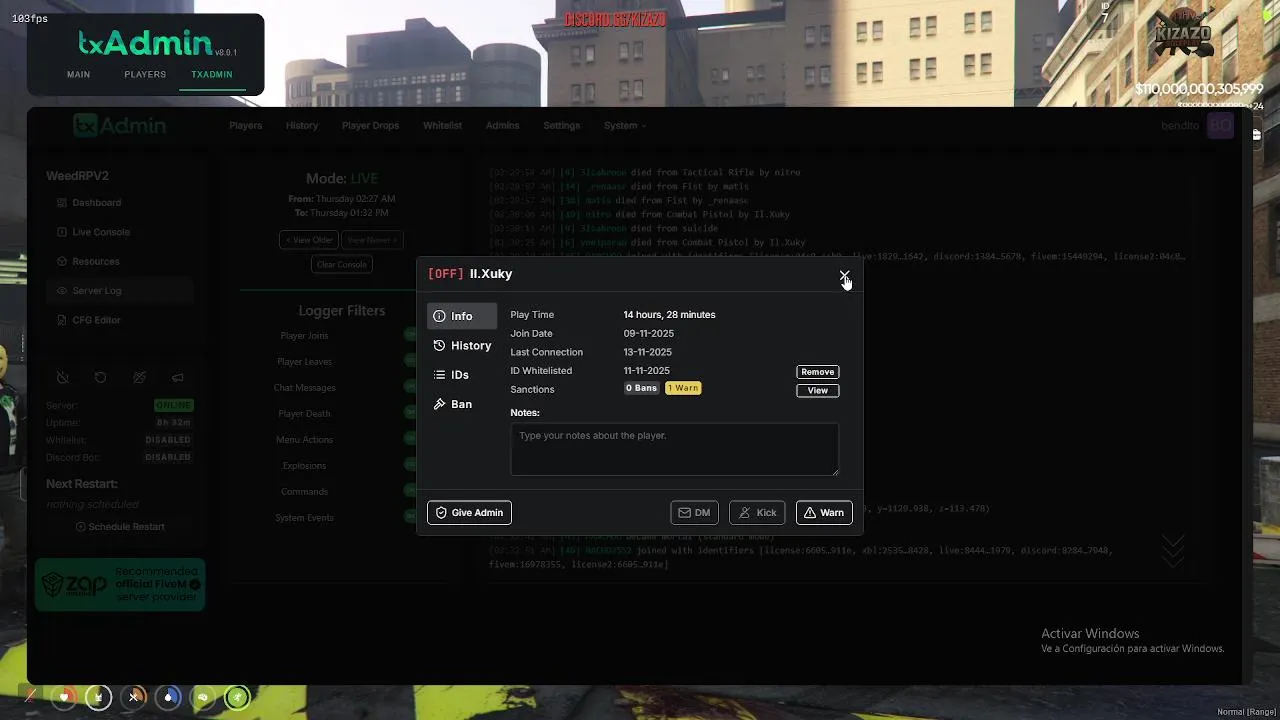Click the restart server circular arrow icon
The width and height of the screenshot is (1280, 720).
100,378
